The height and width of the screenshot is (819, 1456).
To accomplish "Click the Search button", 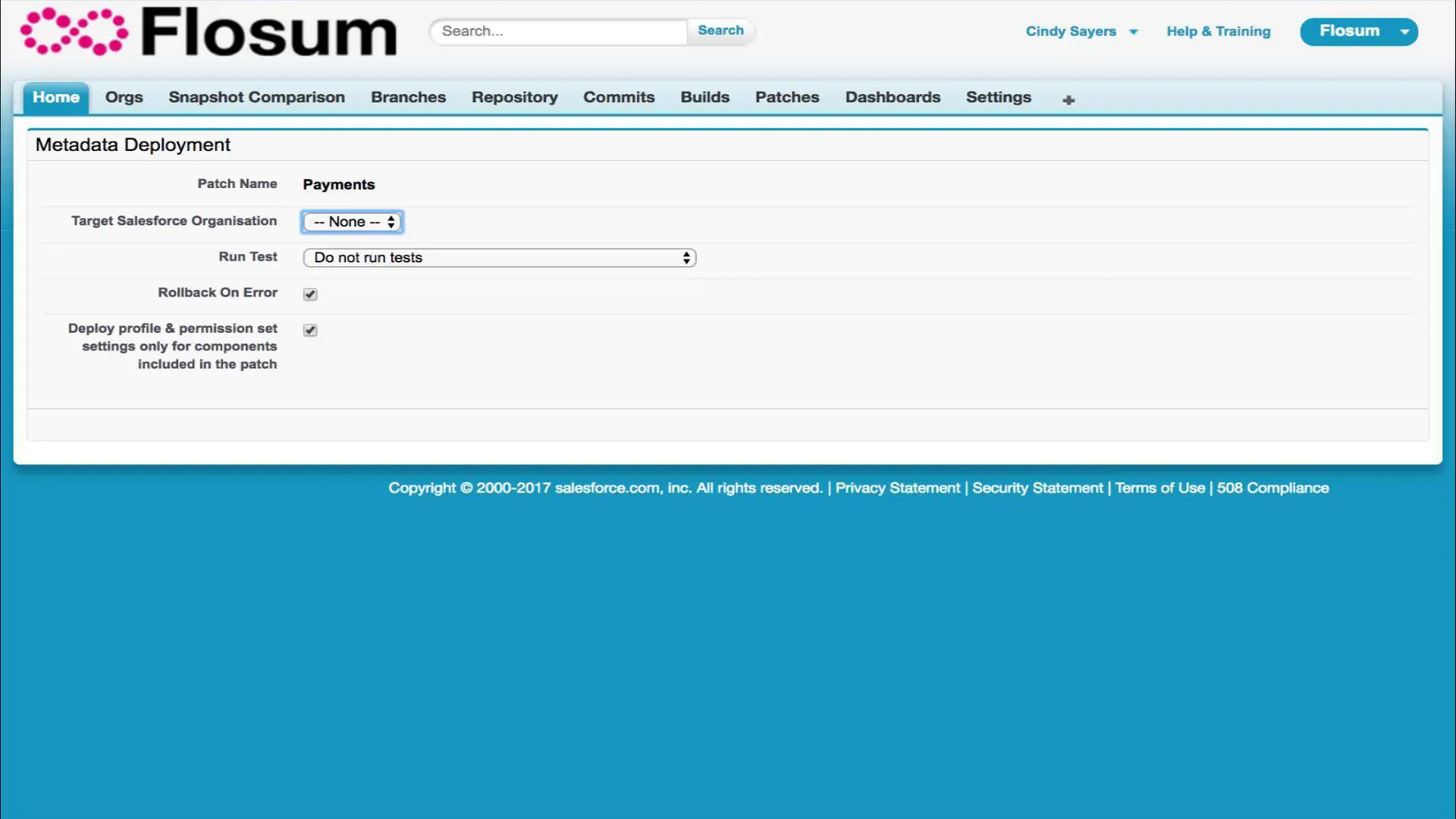I will click(720, 31).
